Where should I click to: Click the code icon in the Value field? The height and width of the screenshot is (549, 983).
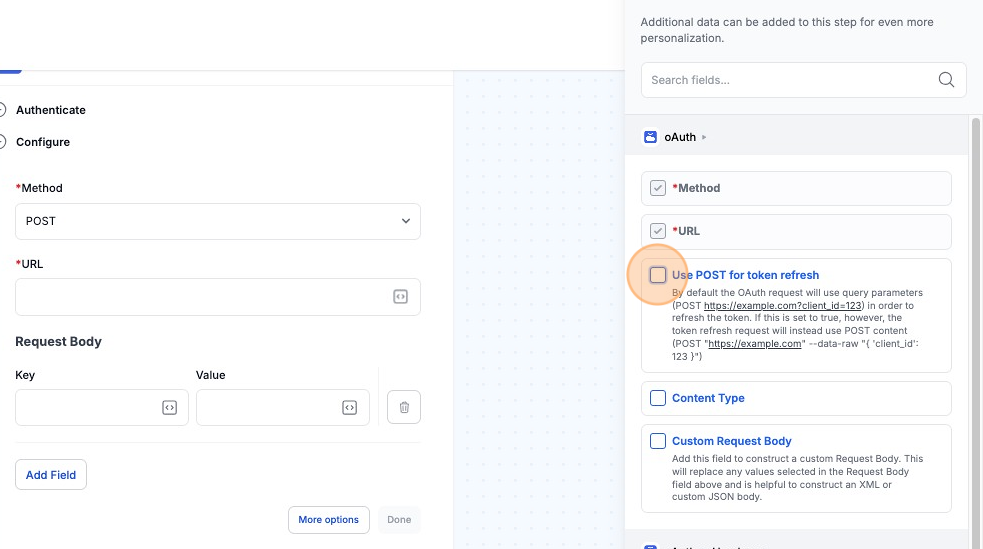(349, 408)
